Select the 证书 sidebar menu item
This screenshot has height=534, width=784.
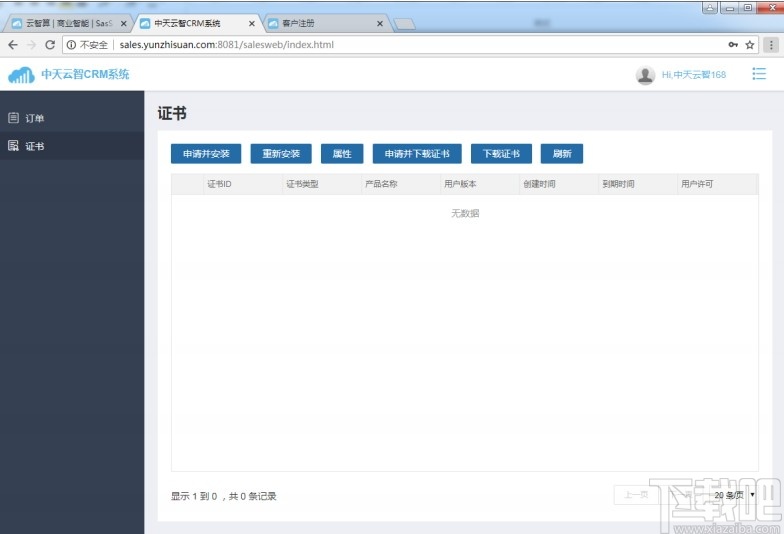click(72, 146)
